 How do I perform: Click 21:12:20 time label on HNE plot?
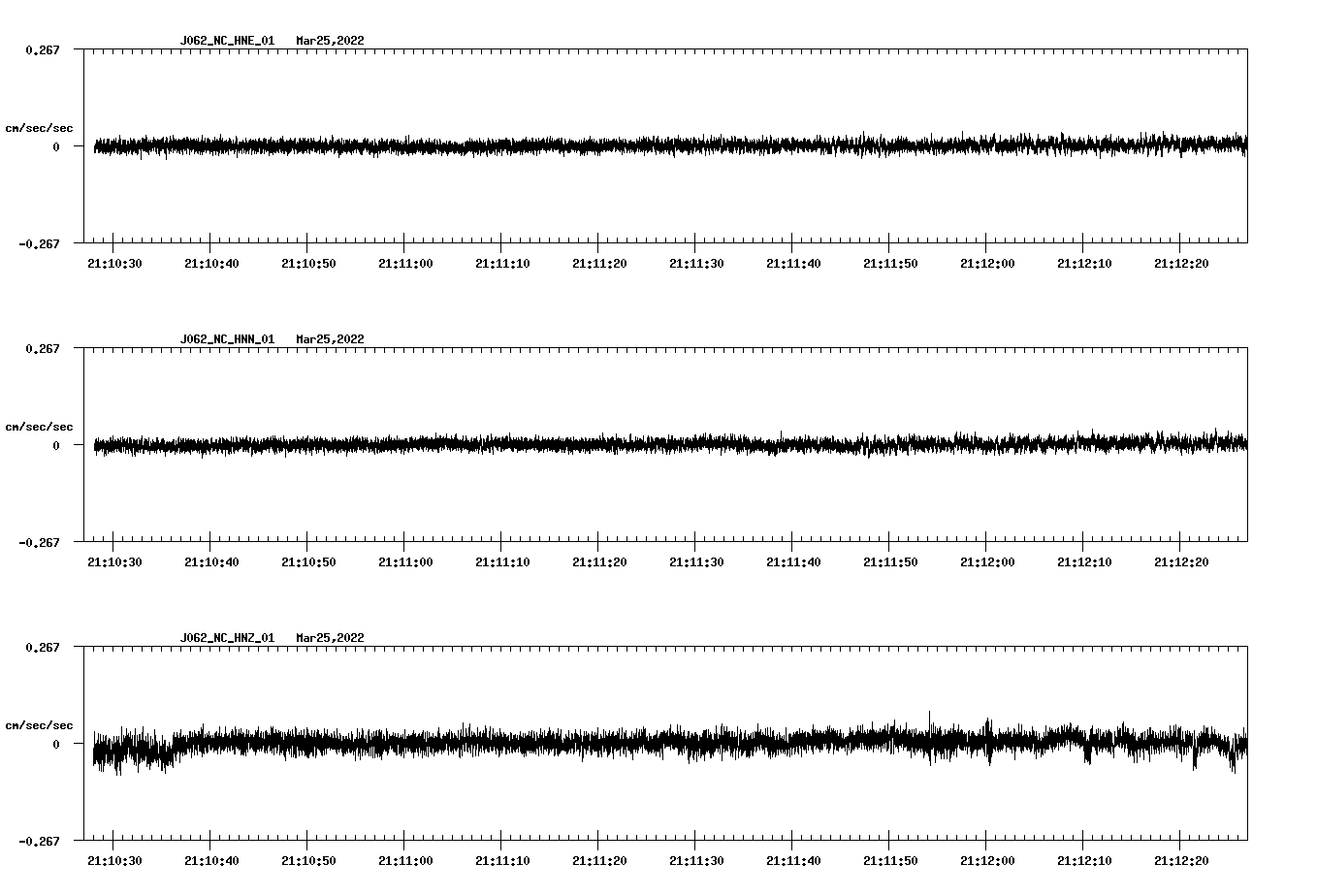[1181, 264]
